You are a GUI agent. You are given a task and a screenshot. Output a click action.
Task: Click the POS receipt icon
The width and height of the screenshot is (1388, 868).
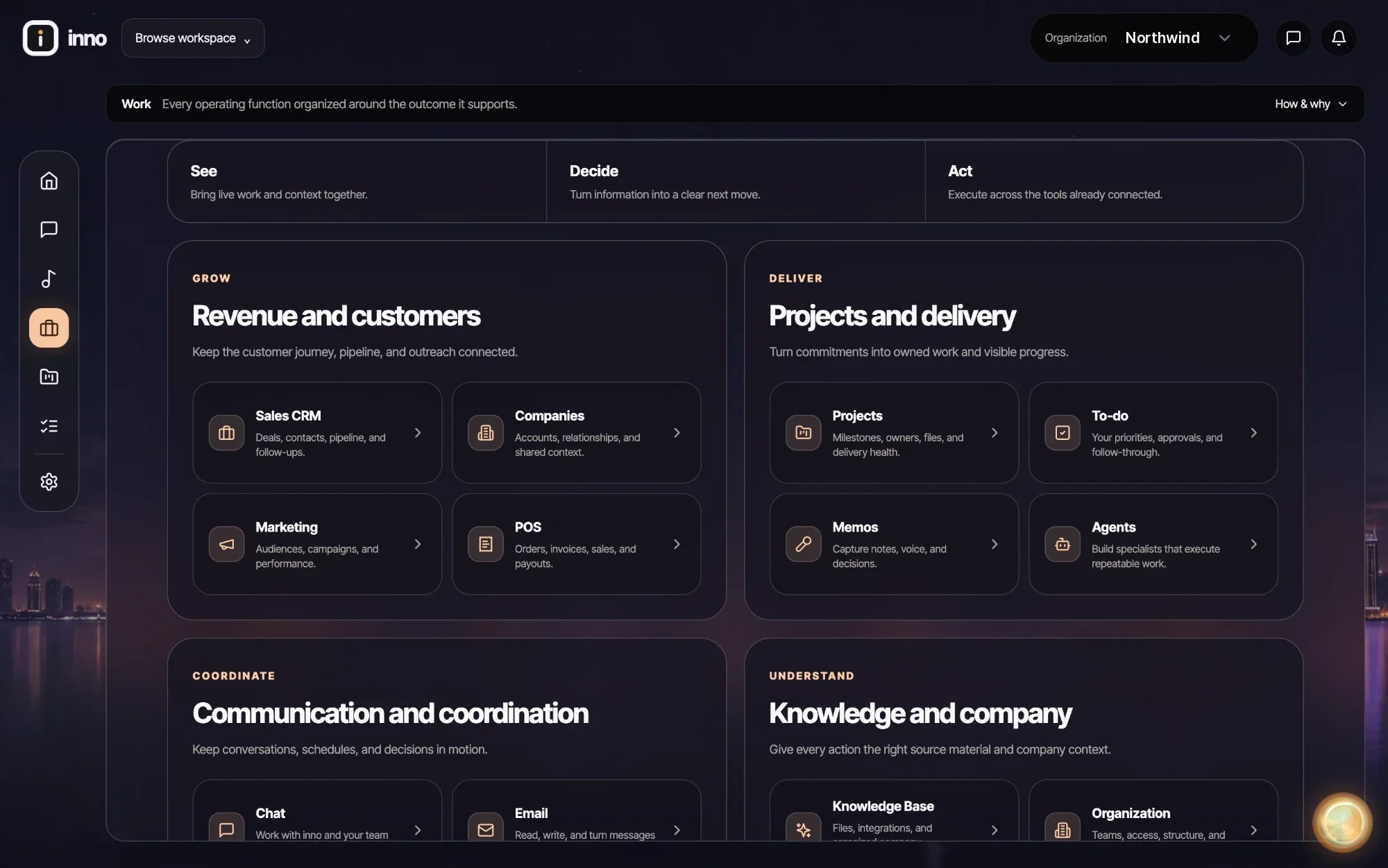(x=486, y=544)
